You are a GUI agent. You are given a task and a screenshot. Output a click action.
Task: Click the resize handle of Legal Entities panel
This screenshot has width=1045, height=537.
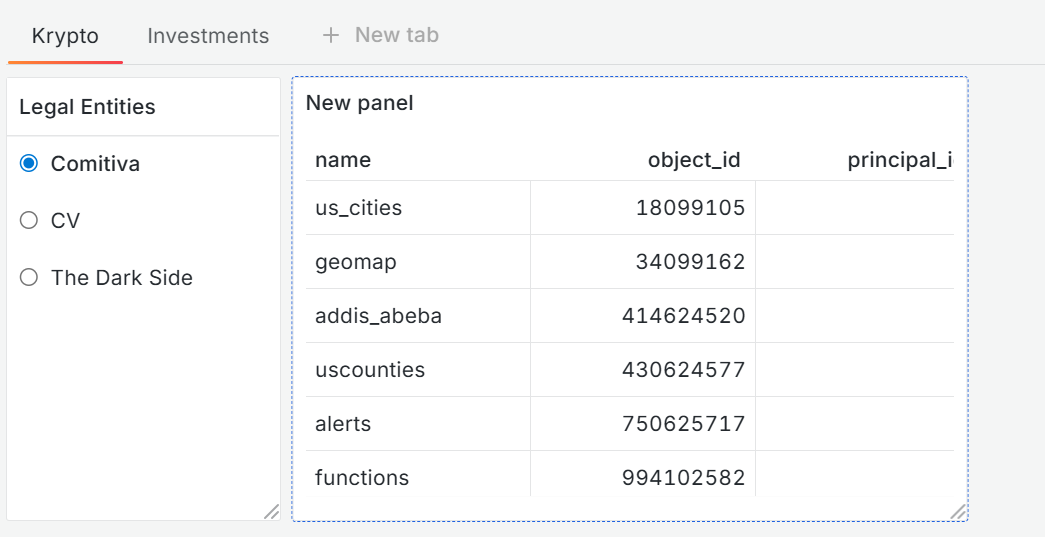click(x=270, y=511)
